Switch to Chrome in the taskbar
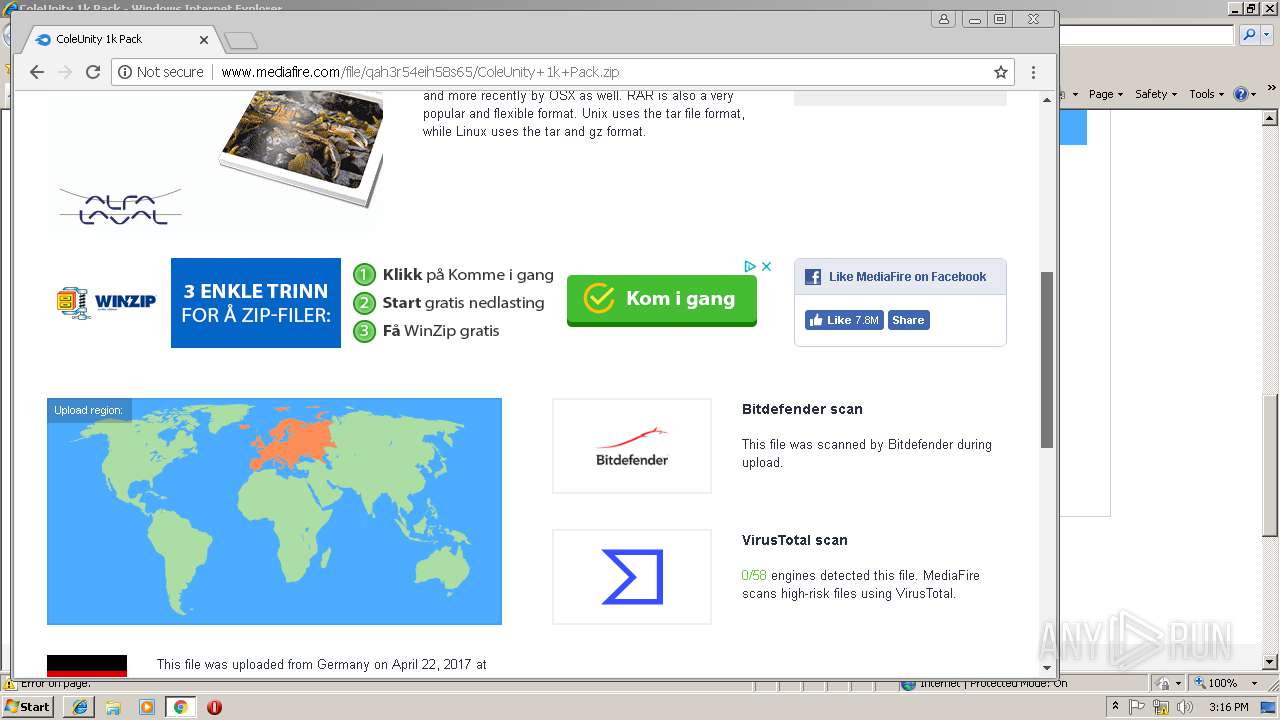Image resolution: width=1280 pixels, height=720 pixels. 181,707
